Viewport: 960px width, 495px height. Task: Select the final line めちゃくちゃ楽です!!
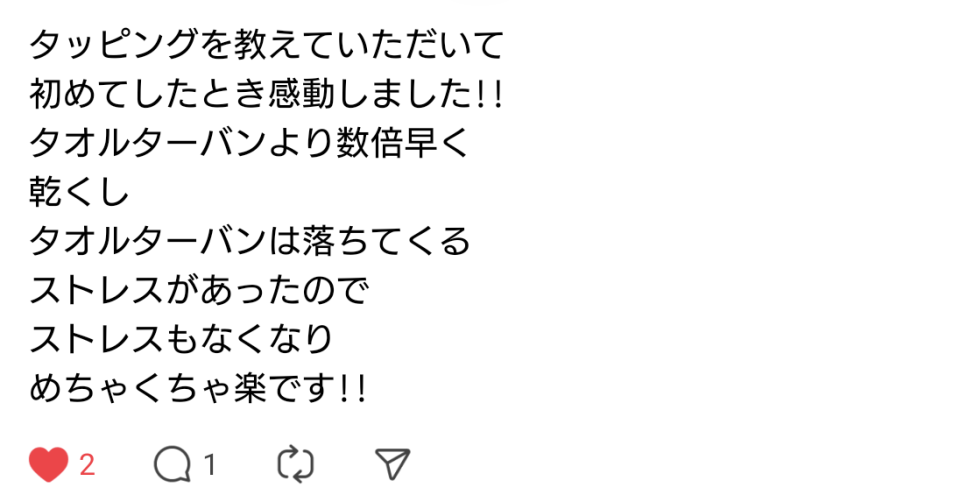(x=198, y=388)
